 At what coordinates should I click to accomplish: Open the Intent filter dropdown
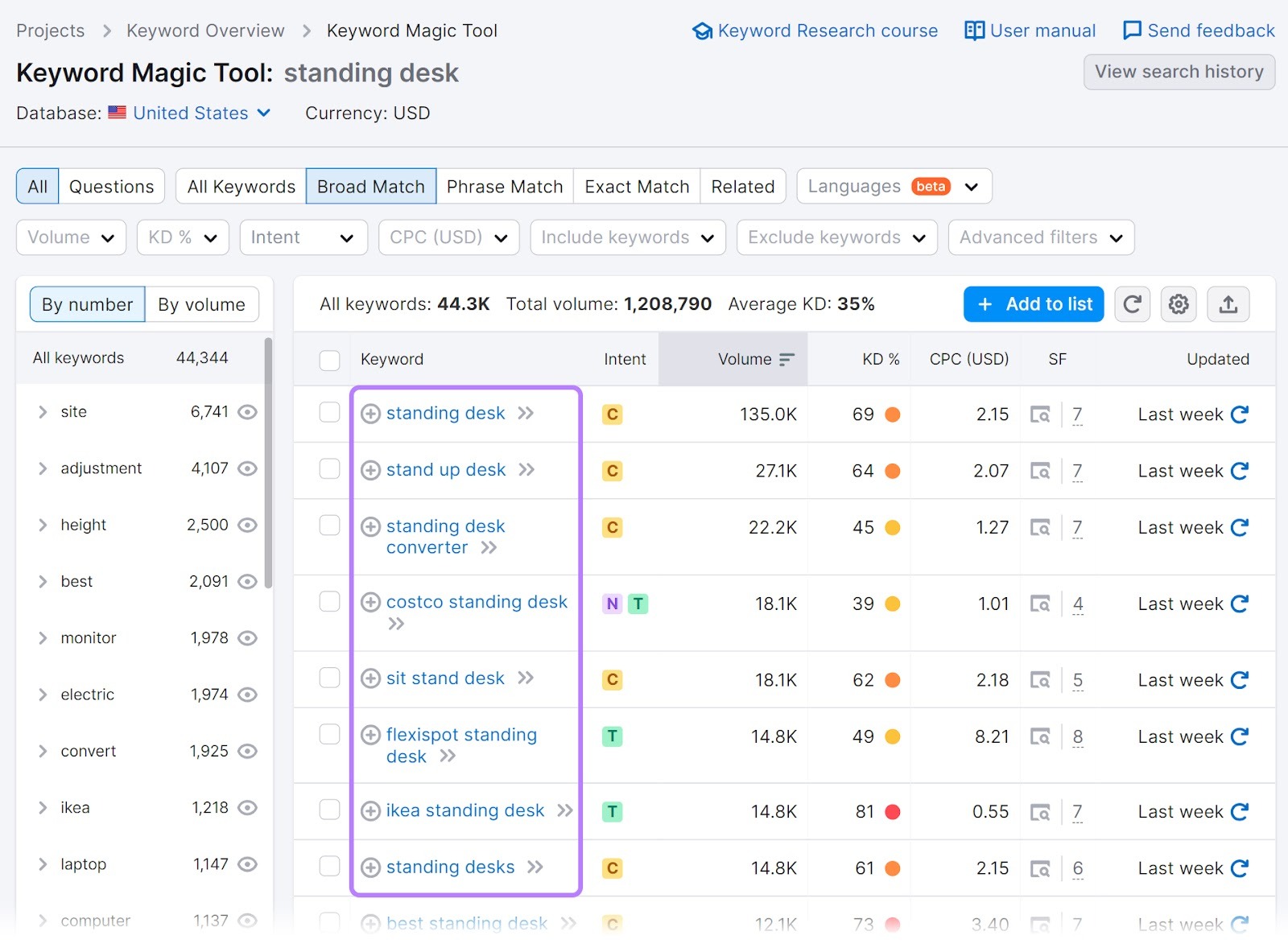(x=303, y=237)
